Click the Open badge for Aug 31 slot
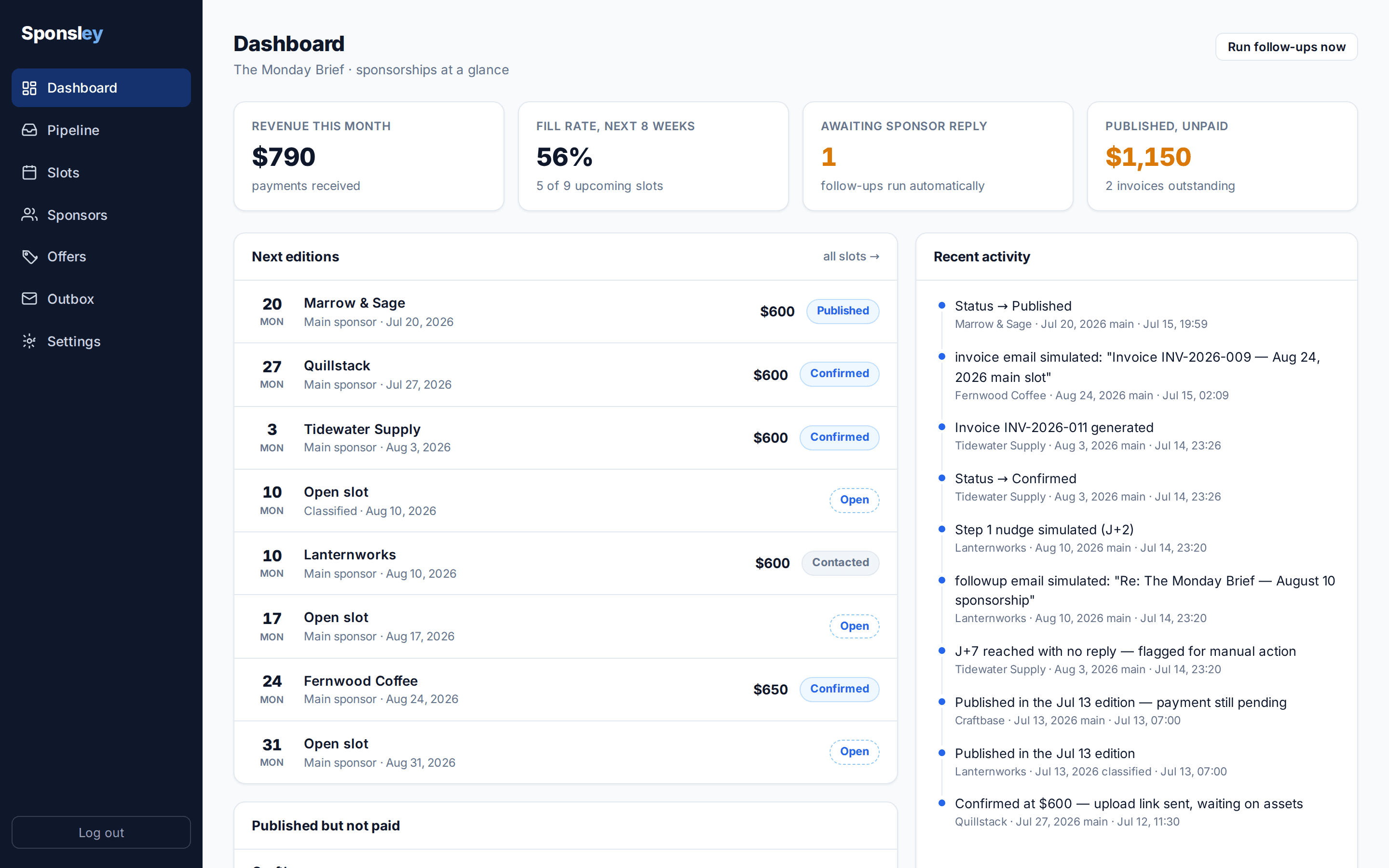 854,751
